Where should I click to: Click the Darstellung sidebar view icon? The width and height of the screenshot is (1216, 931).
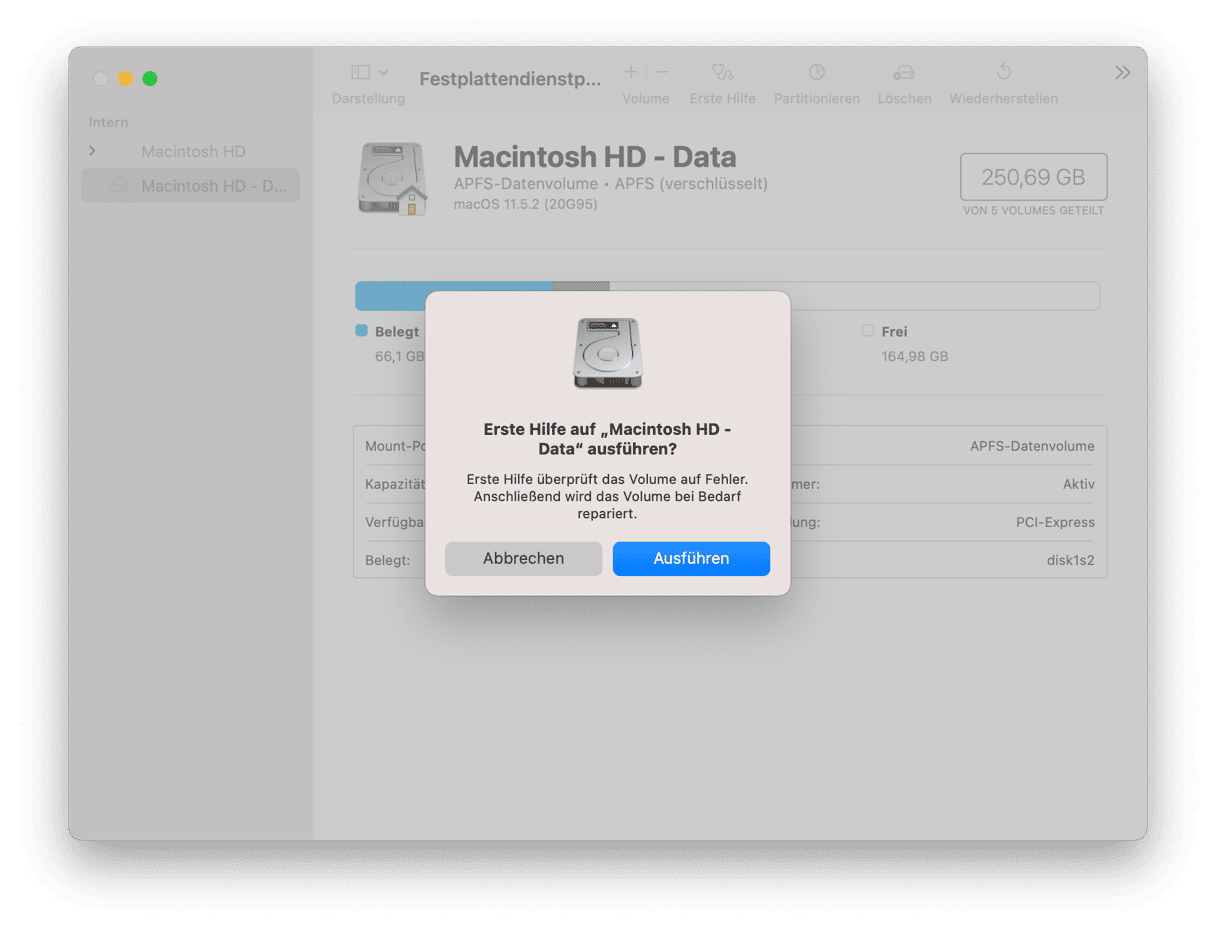pyautogui.click(x=361, y=72)
